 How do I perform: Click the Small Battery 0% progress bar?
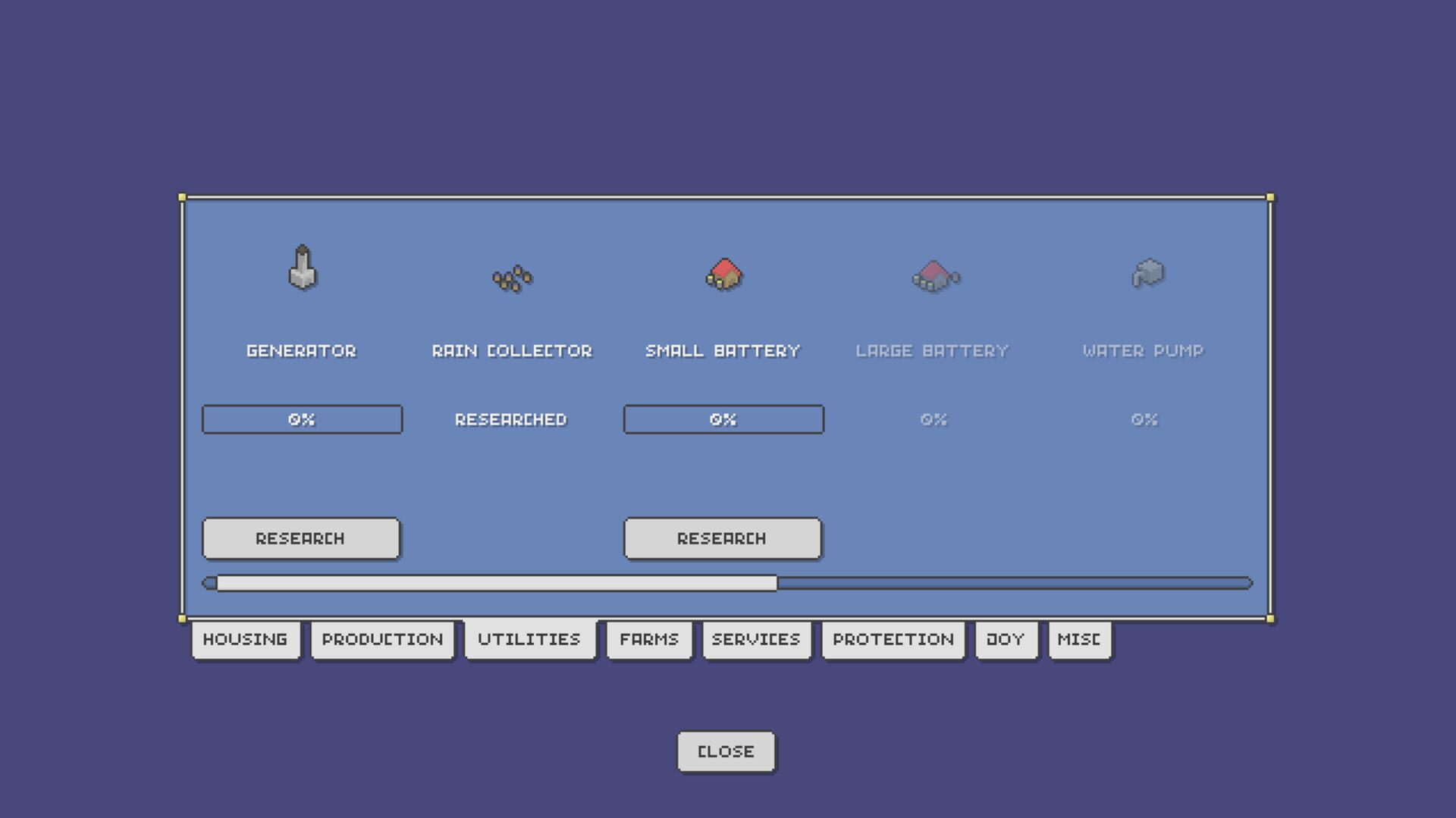[x=723, y=419]
